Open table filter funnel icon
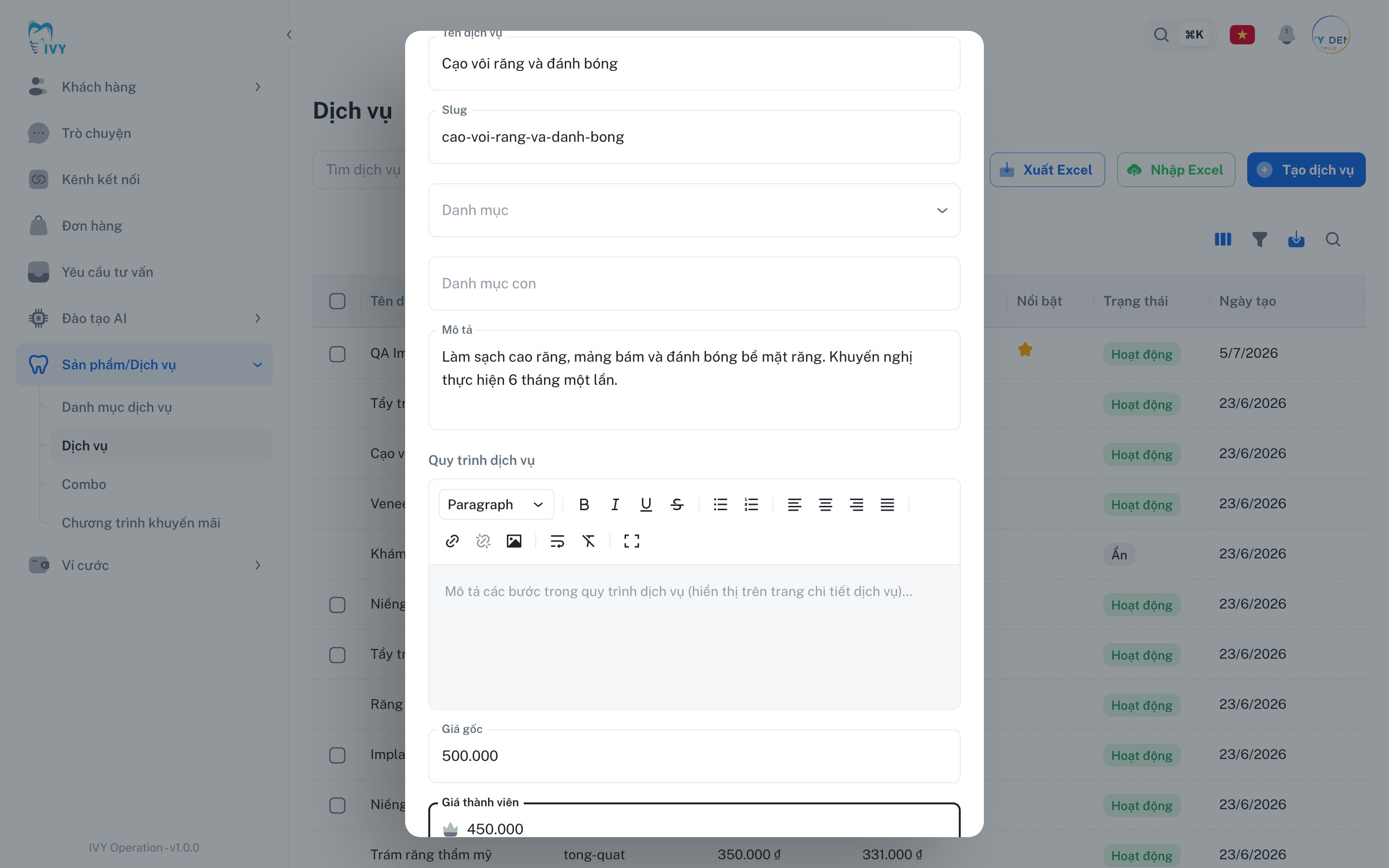Viewport: 1389px width, 868px height. 1259,239
